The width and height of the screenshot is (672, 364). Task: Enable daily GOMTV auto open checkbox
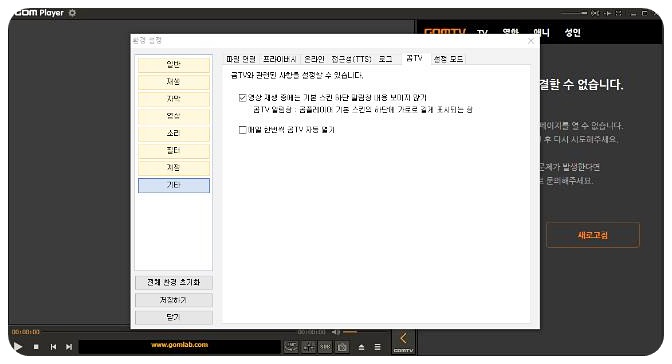tap(243, 129)
